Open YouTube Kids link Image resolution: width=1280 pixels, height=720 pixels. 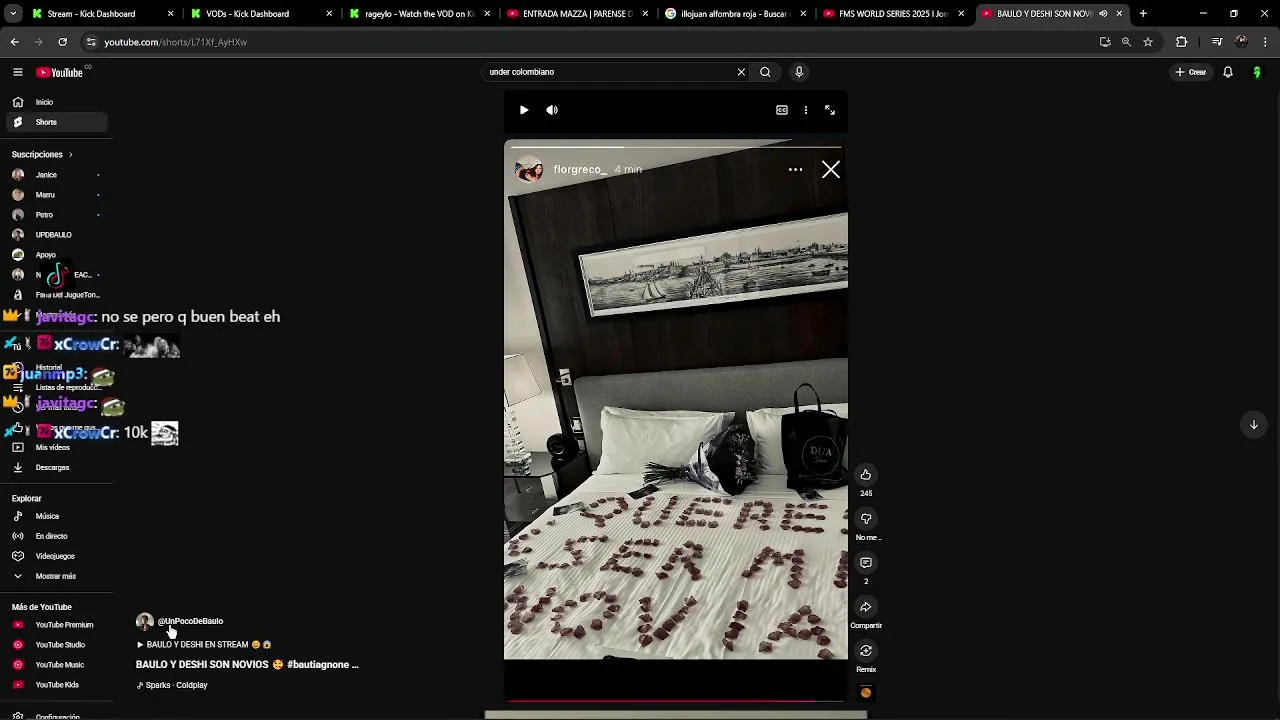click(x=56, y=685)
